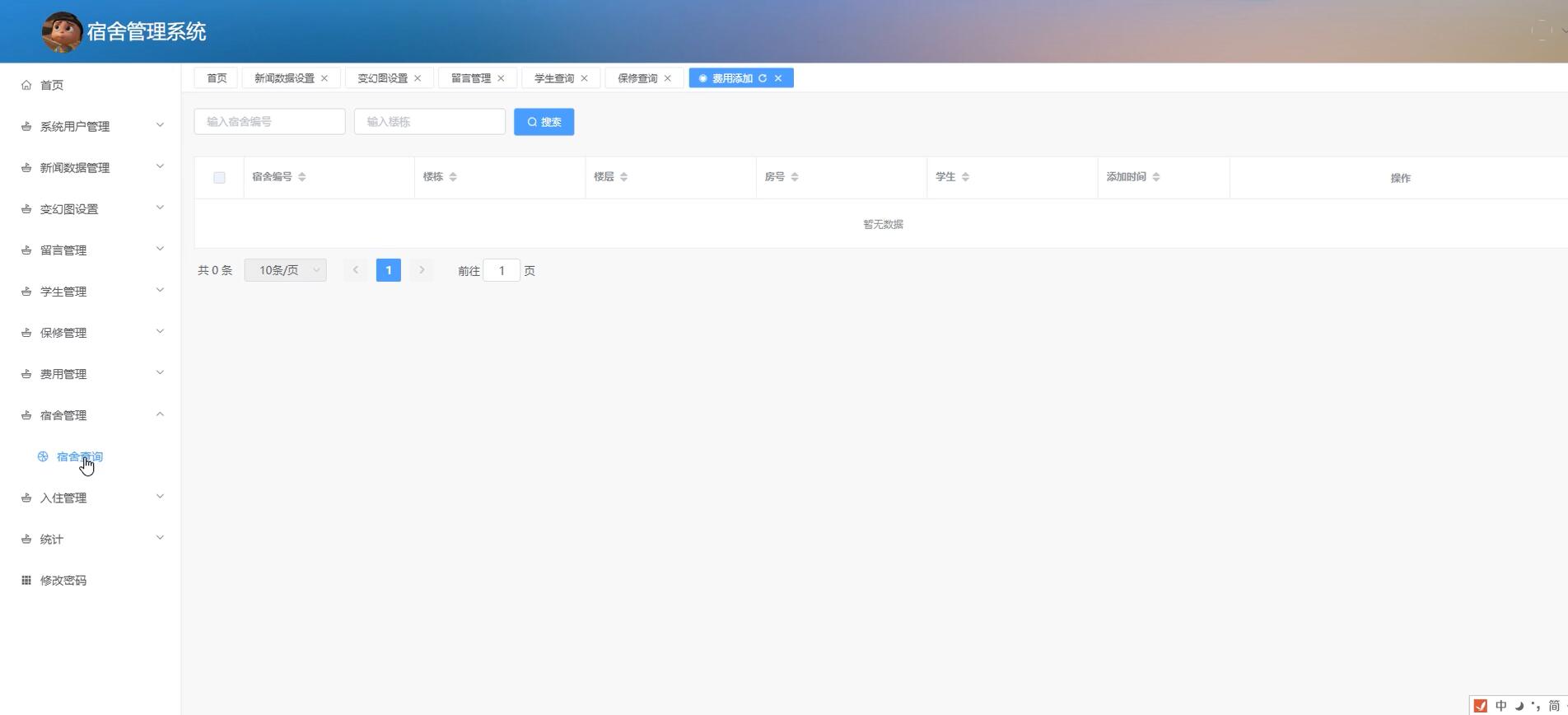Image resolution: width=1568 pixels, height=715 pixels.
Task: Click the 操作 column header
Action: click(1401, 178)
